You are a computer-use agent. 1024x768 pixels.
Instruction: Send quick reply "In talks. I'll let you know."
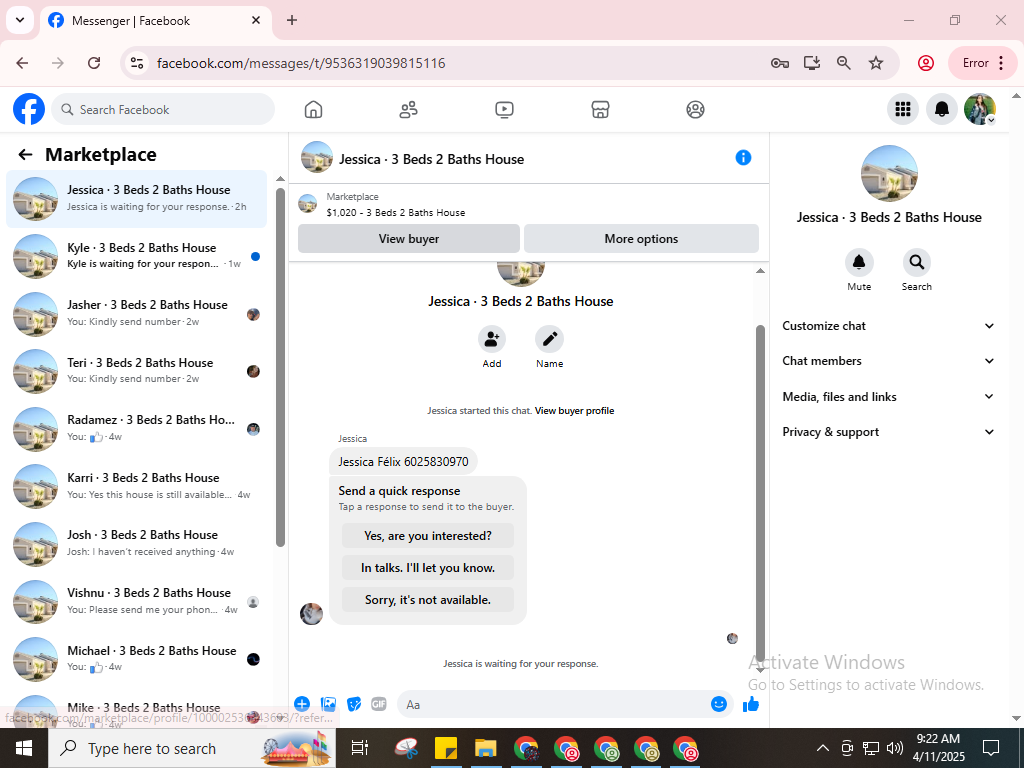coord(428,568)
